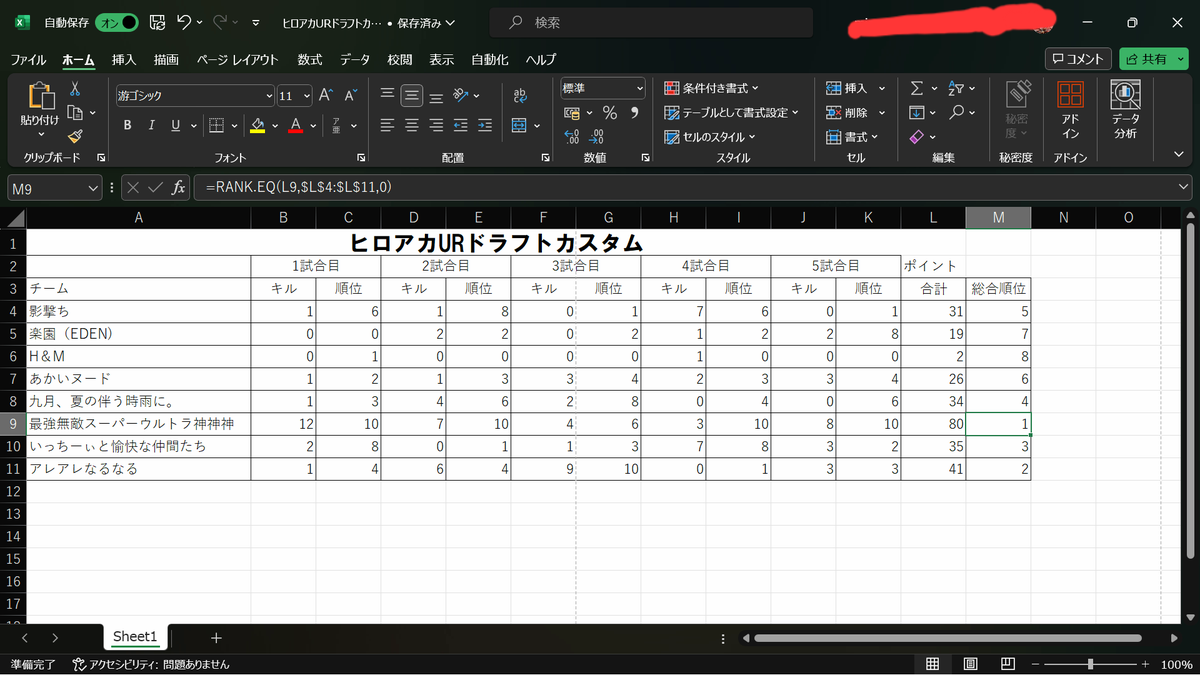Click the Save disk icon

pyautogui.click(x=157, y=22)
